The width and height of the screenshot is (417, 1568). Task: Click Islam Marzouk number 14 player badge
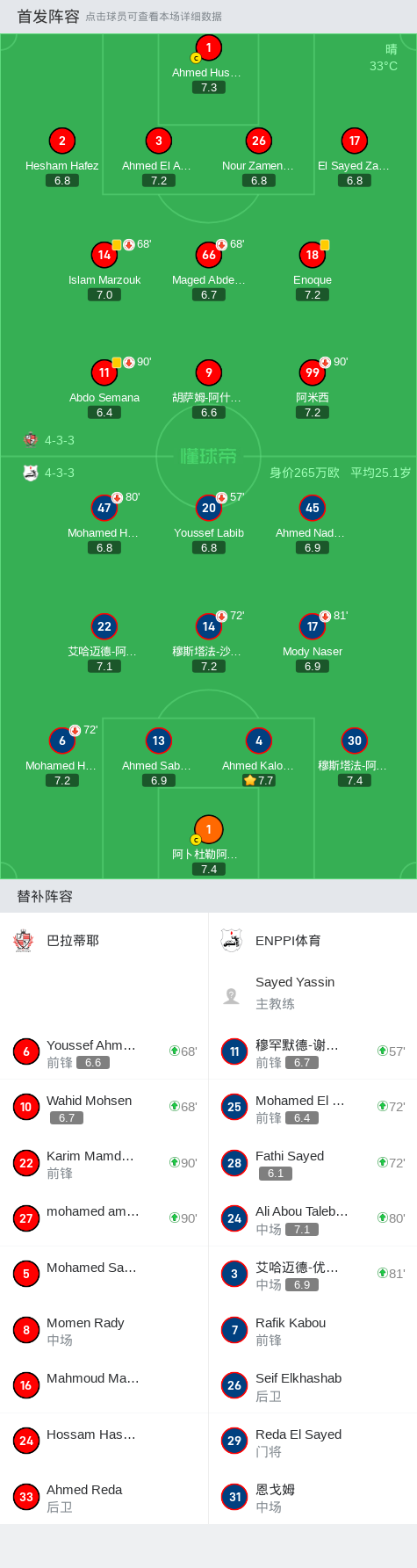tap(104, 255)
